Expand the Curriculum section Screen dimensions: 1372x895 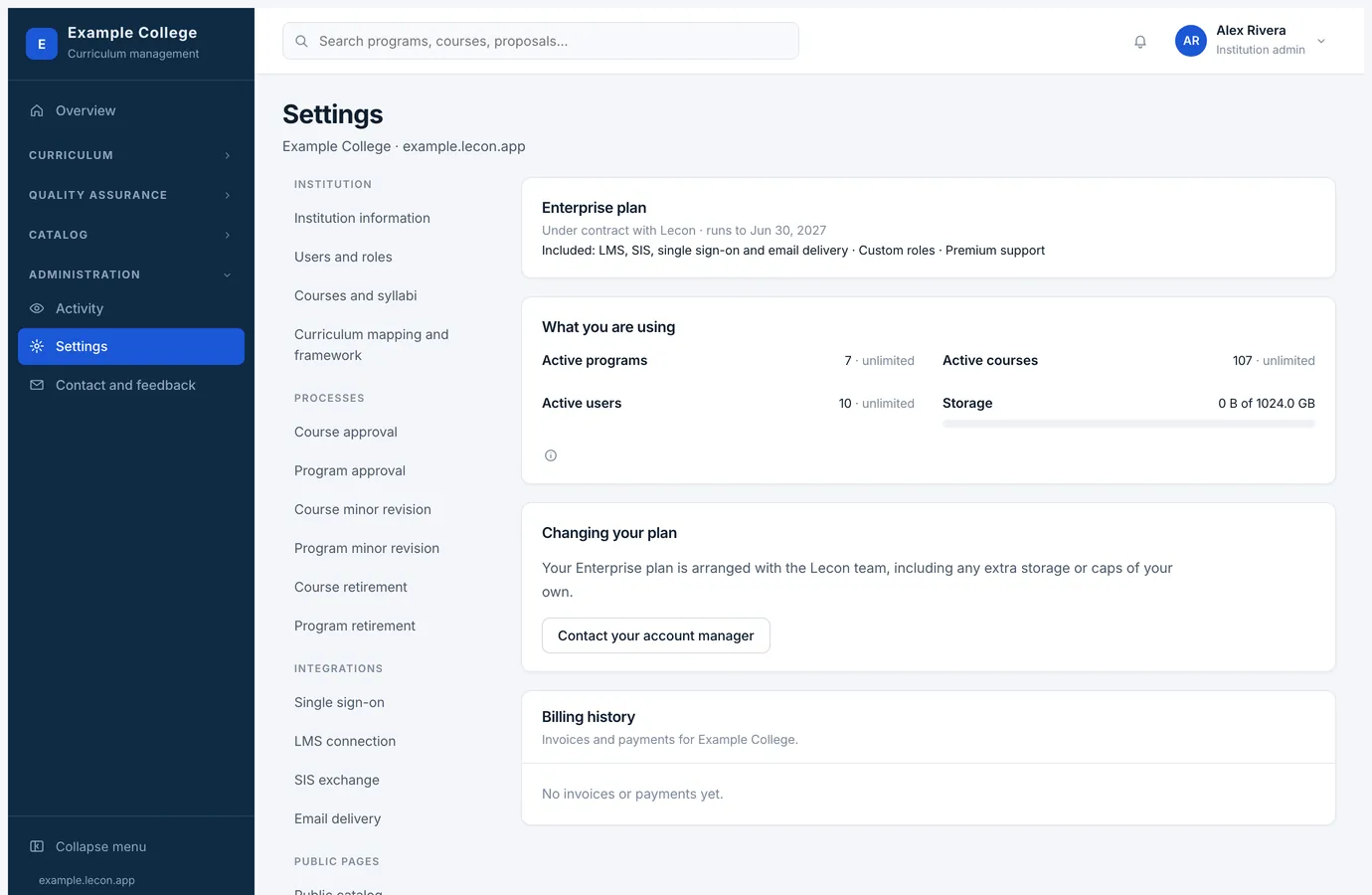(130, 155)
